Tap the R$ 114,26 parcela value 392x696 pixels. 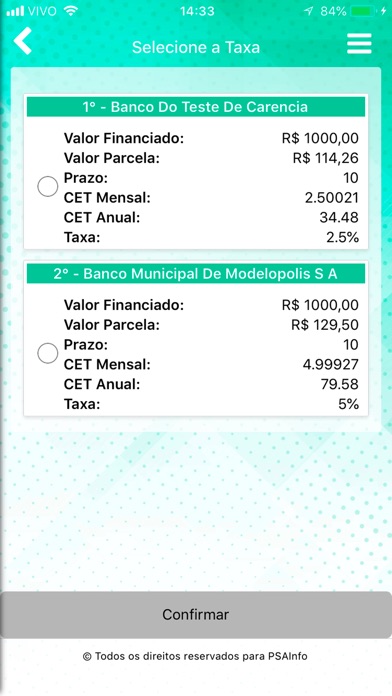[325, 158]
